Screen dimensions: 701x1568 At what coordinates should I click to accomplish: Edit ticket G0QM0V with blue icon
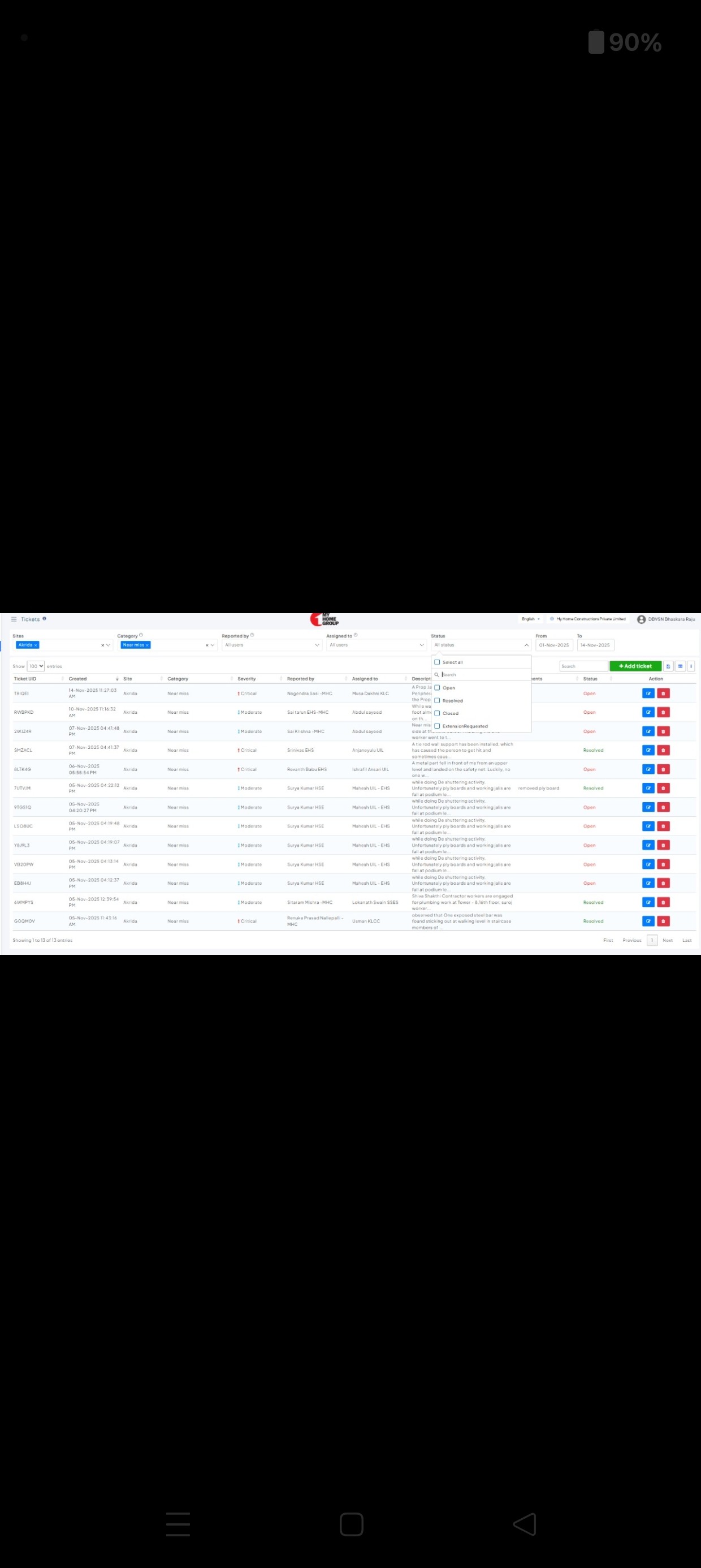648,921
